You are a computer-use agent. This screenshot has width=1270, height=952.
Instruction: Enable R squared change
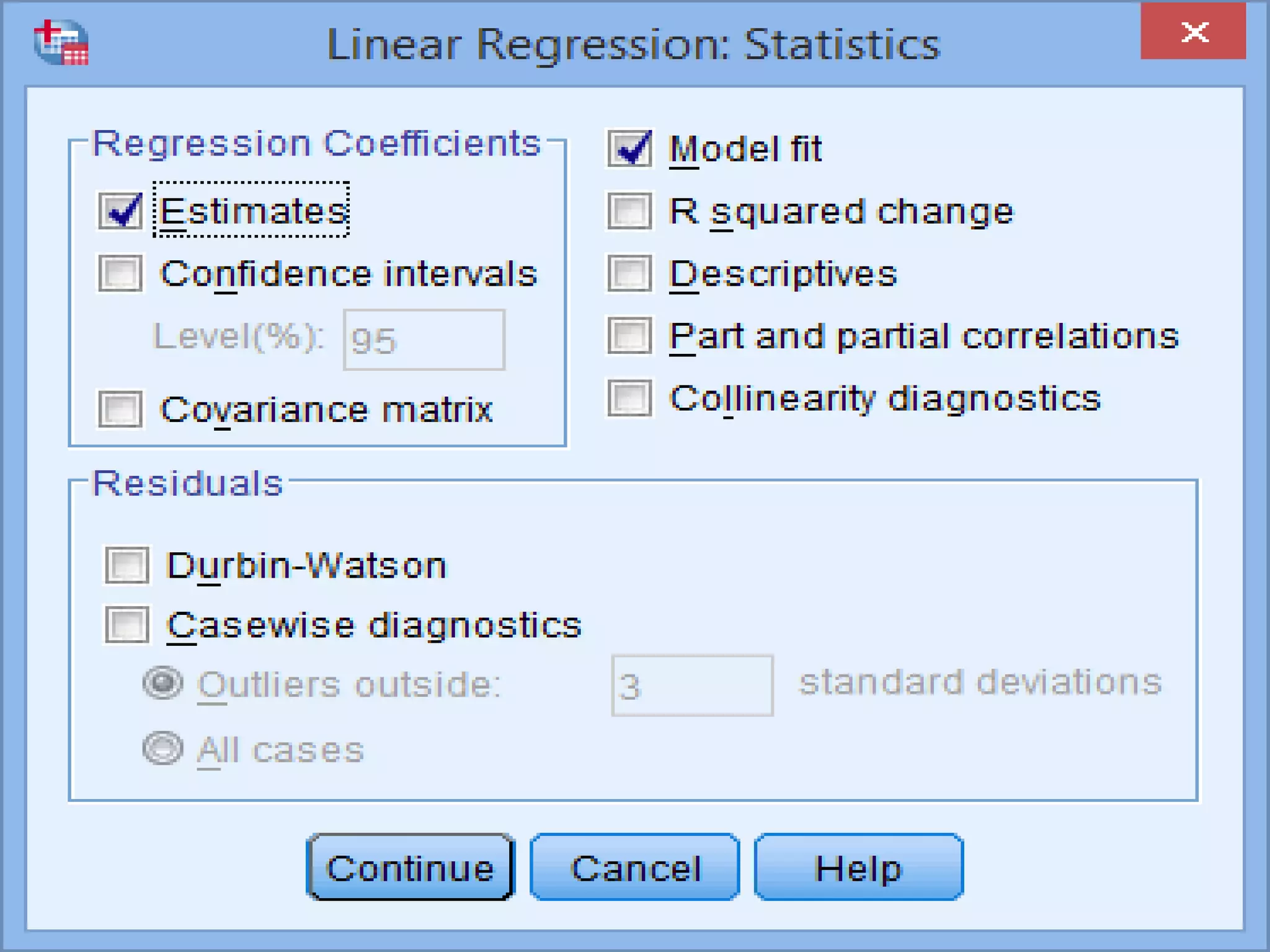(629, 211)
